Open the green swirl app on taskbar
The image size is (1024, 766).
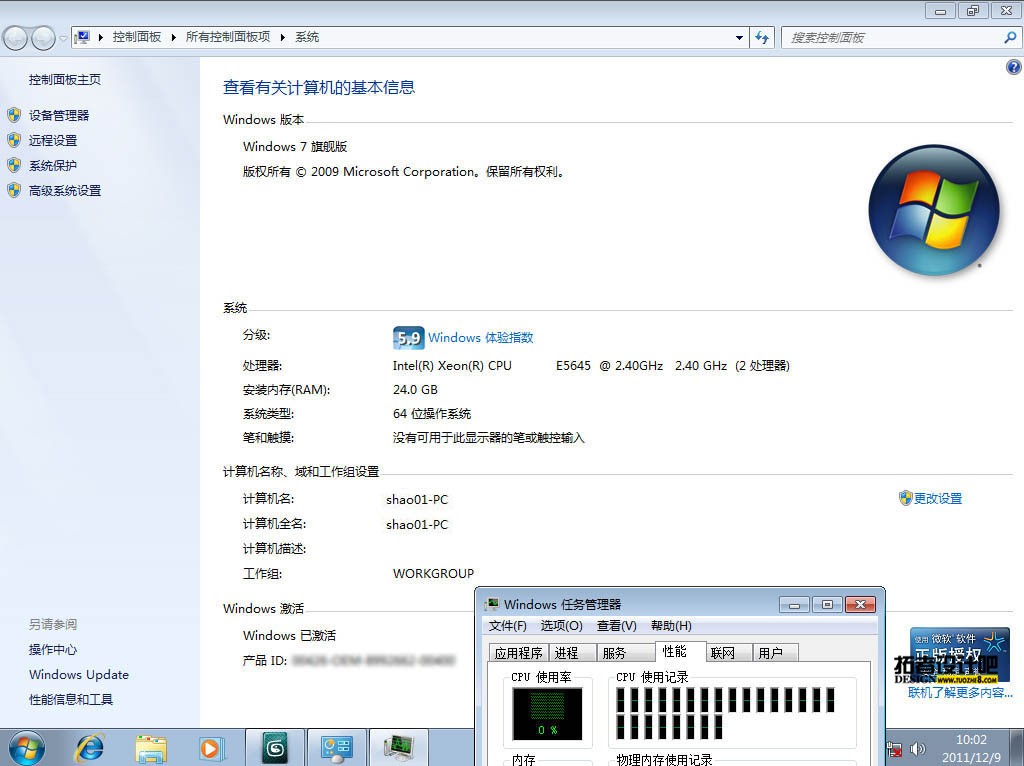click(274, 748)
